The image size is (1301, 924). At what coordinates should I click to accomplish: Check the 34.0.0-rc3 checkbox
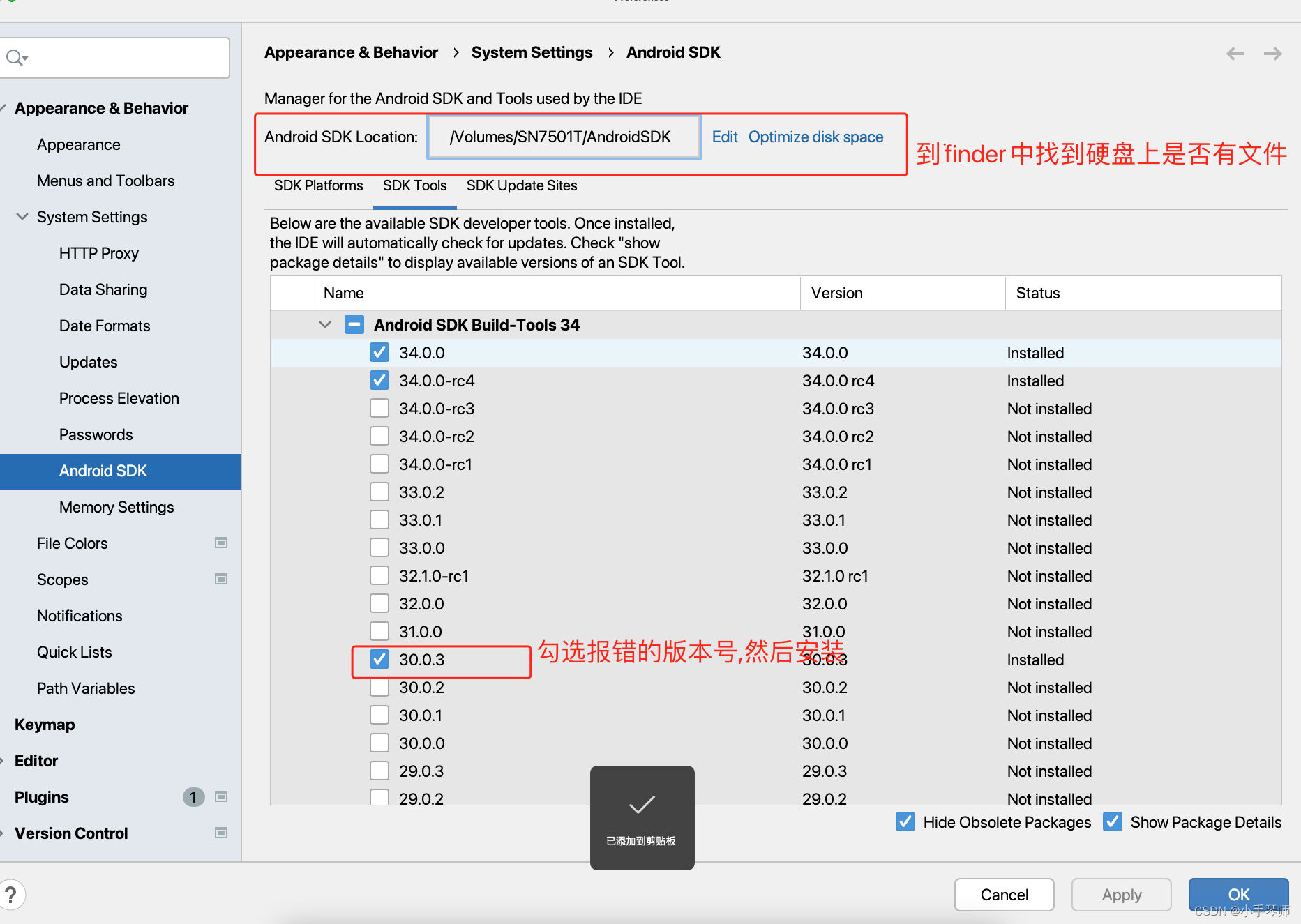(x=379, y=408)
